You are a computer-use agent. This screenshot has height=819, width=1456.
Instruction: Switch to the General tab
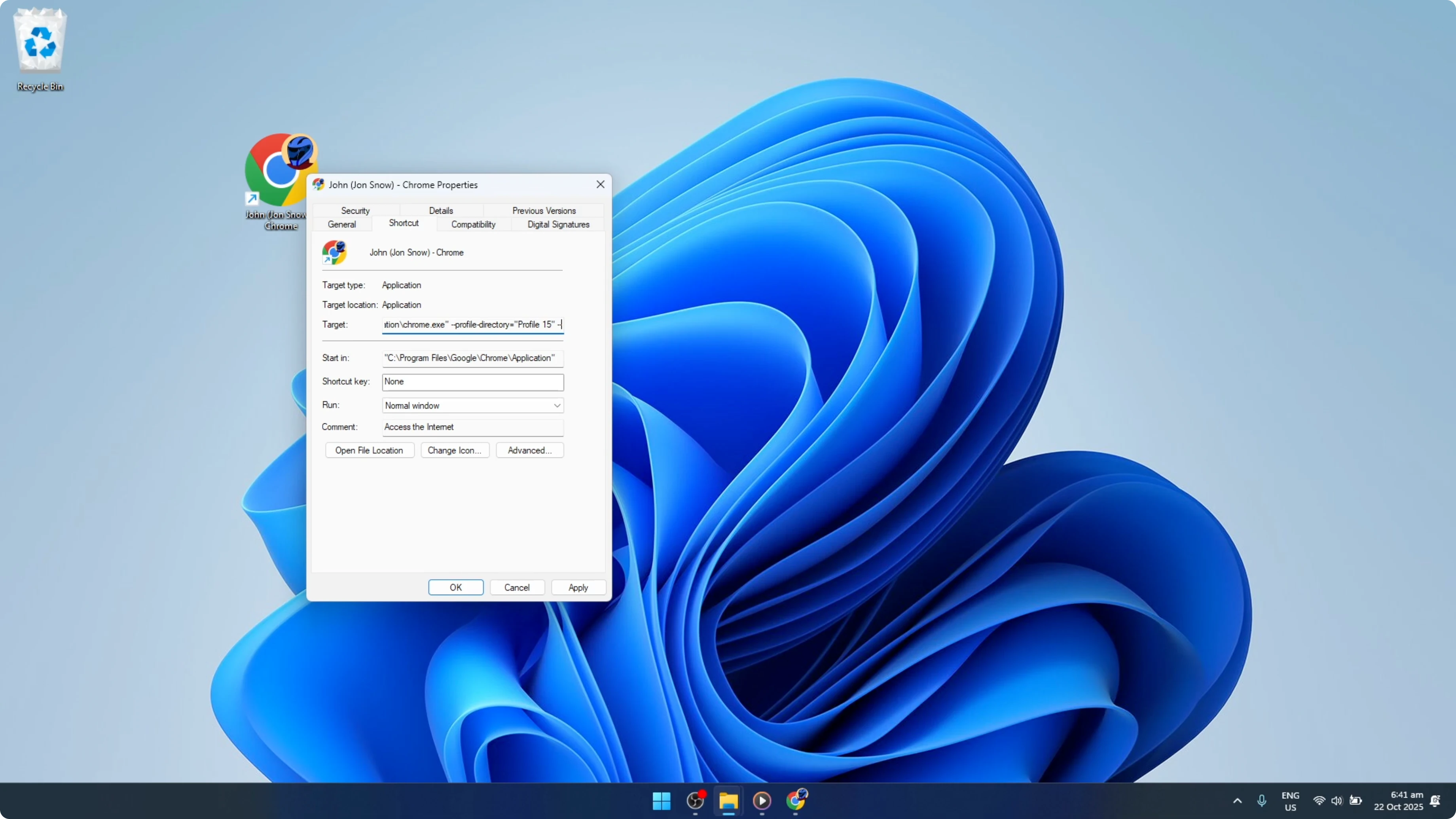341,224
